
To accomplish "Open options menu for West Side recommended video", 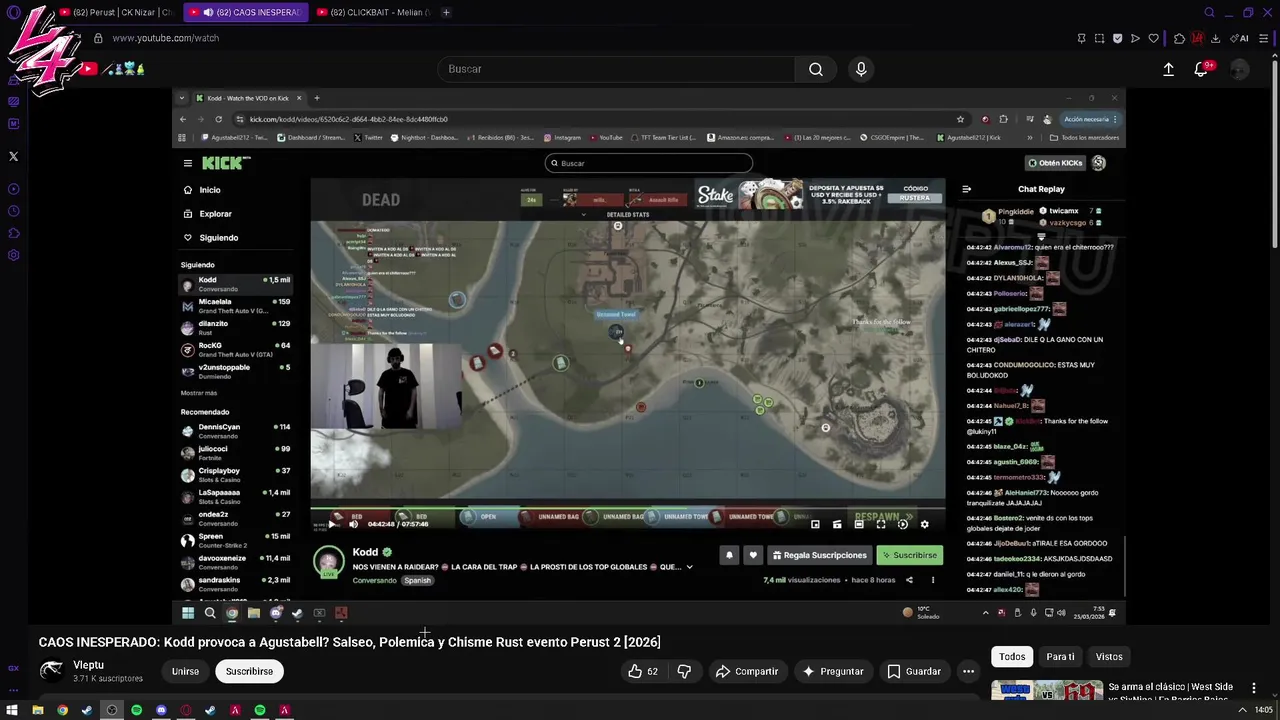I will point(1253,688).
